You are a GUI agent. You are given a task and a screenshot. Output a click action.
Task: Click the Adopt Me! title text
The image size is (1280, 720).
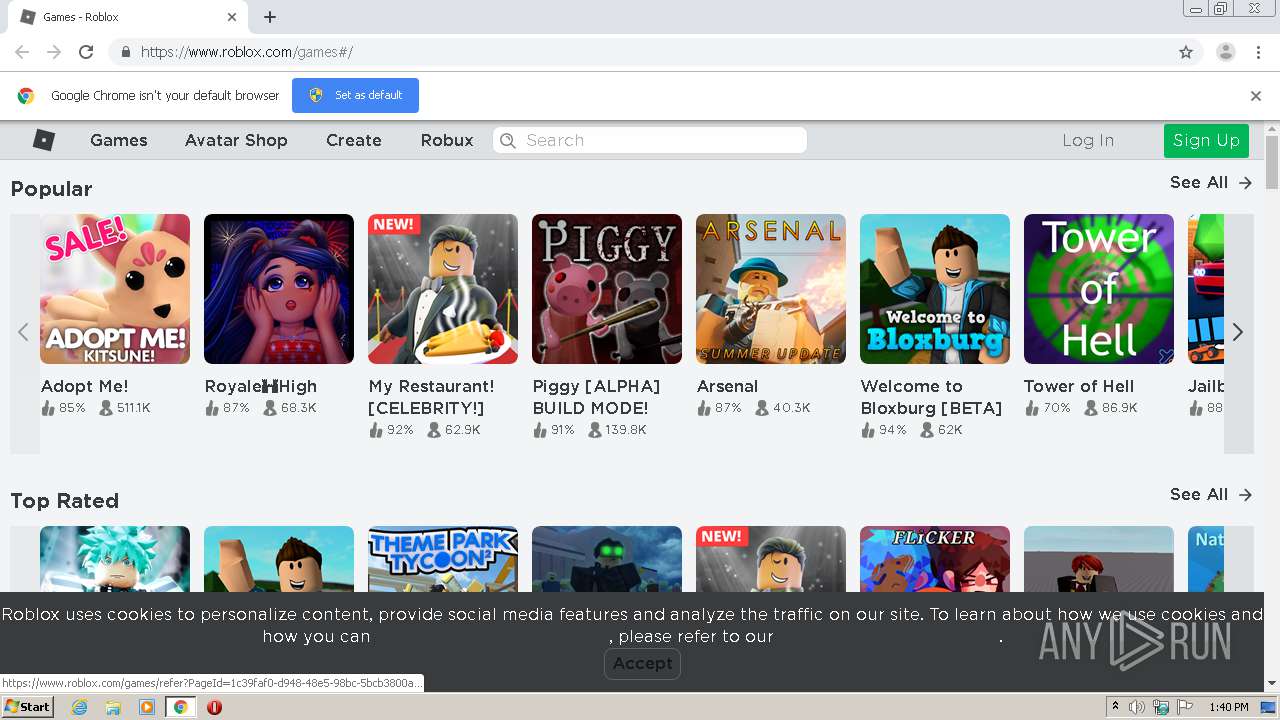pos(84,386)
